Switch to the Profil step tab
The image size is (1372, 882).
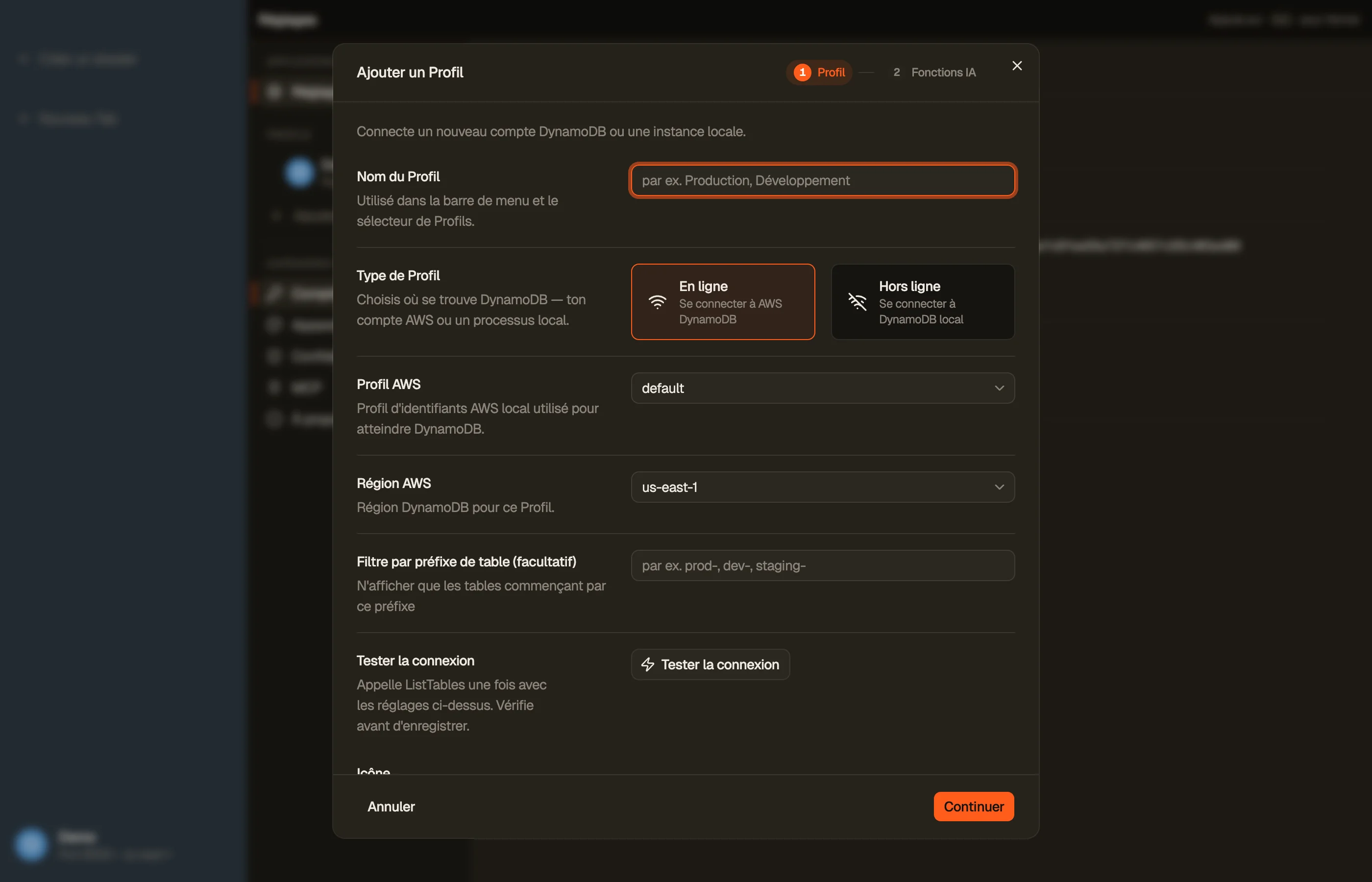point(819,72)
